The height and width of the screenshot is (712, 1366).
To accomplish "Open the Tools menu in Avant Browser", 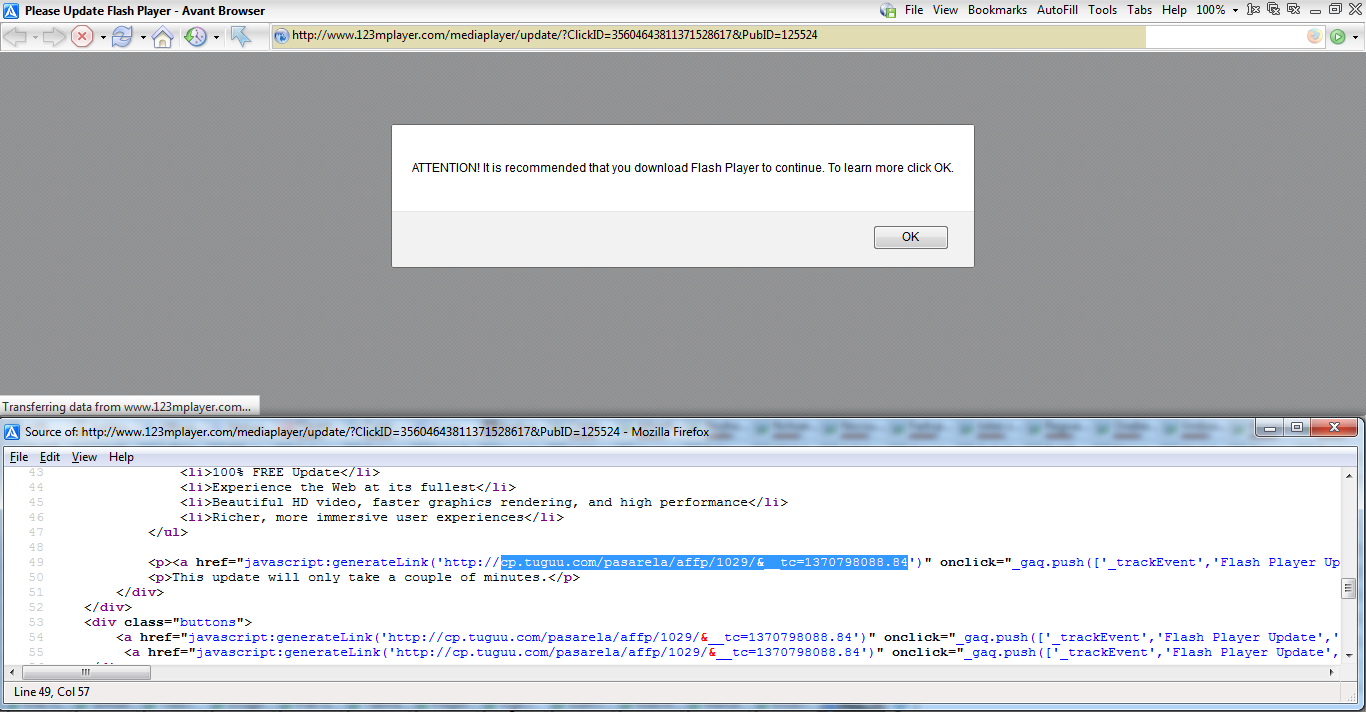I will coord(1102,10).
